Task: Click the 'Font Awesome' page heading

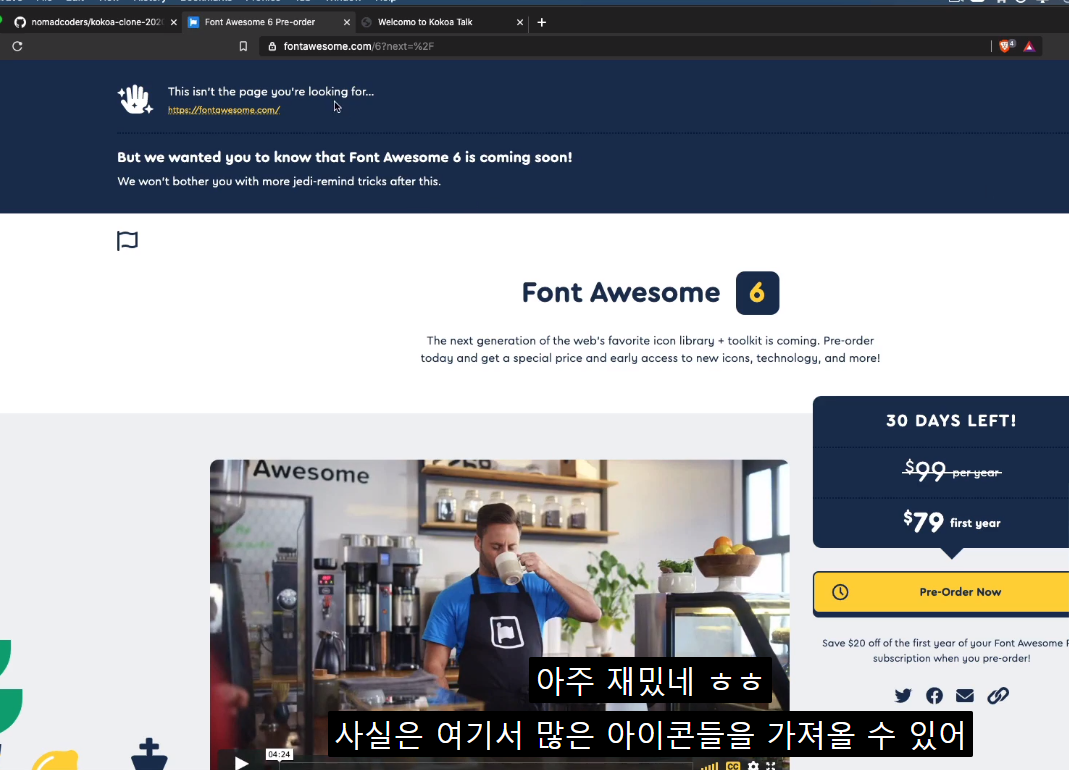Action: (621, 293)
